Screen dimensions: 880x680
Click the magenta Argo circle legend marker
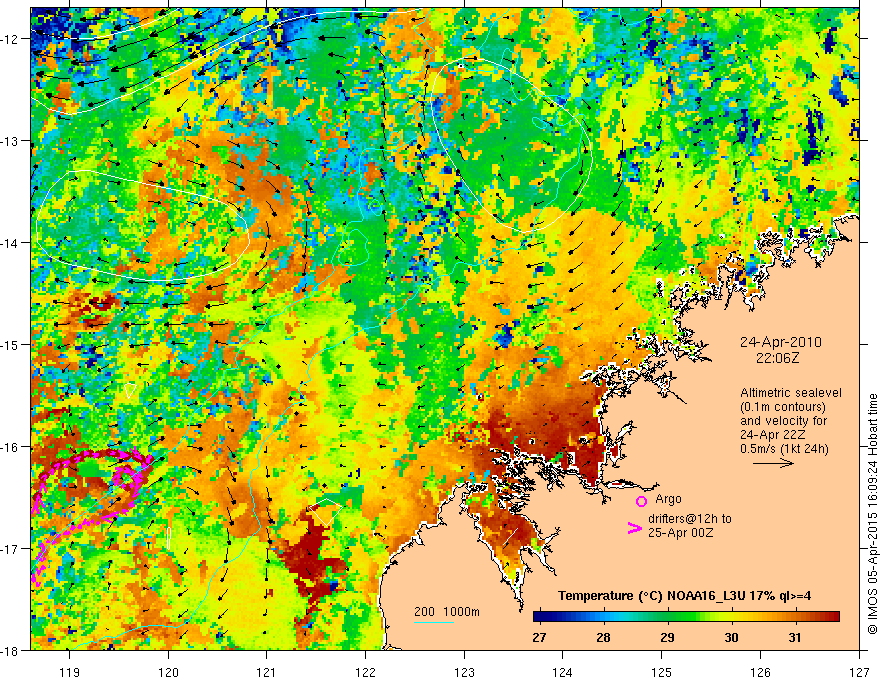pos(641,501)
